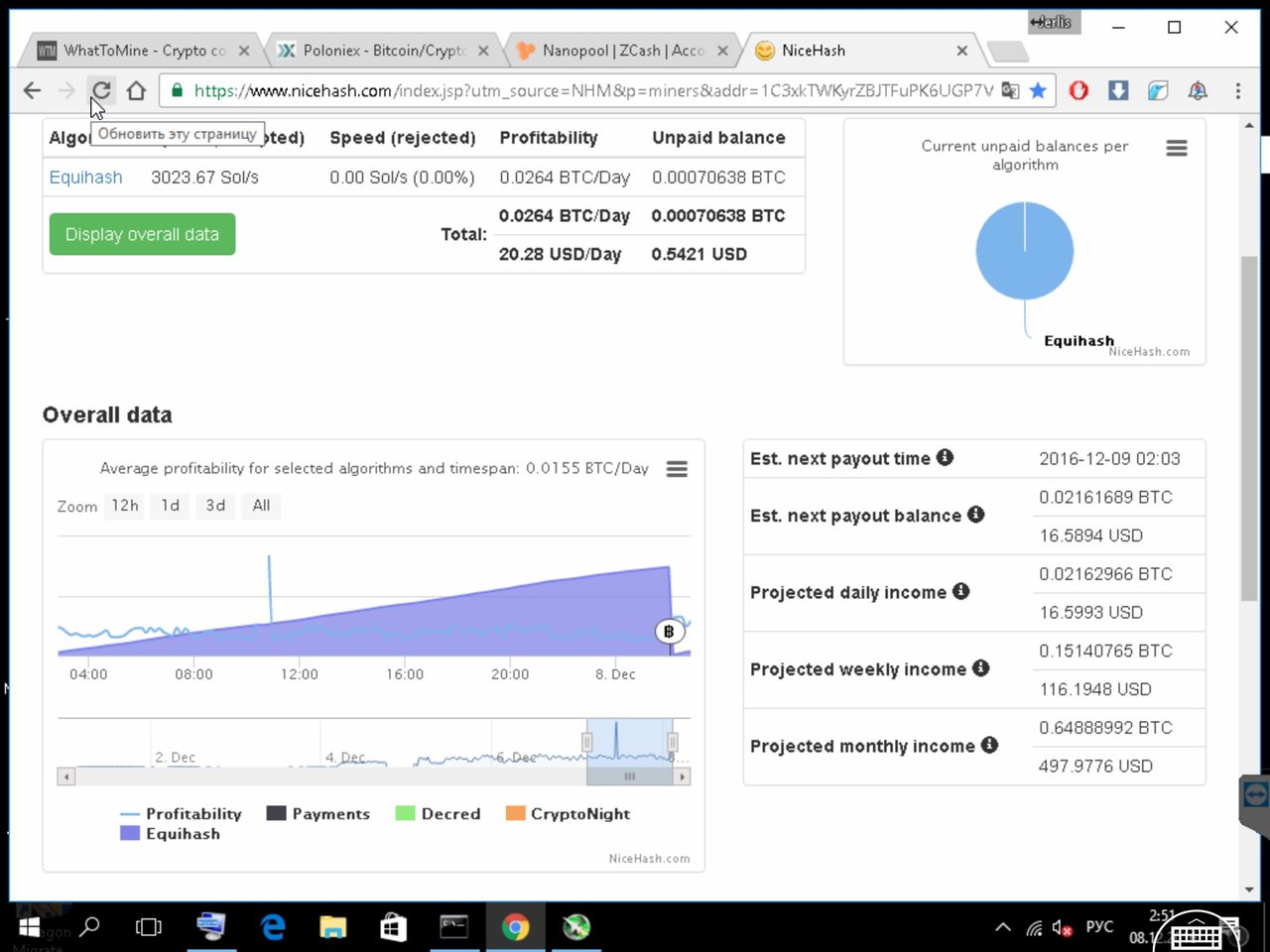Viewport: 1270px width, 952px height.
Task: Open the Windows Start menu
Action: [30, 928]
